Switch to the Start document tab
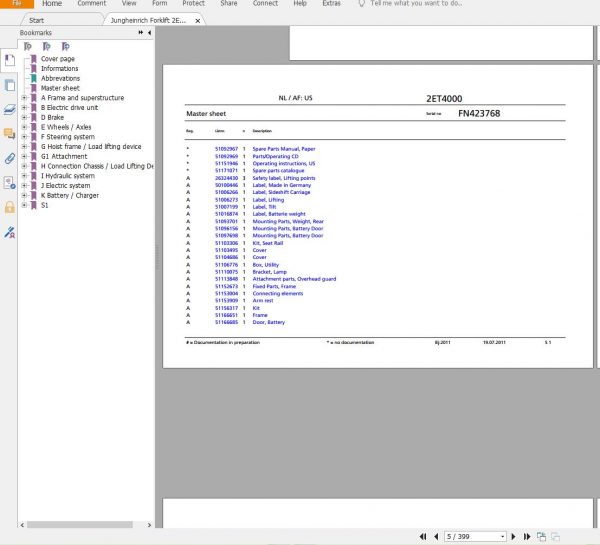Screen dimensions: 600x545 tap(37, 20)
